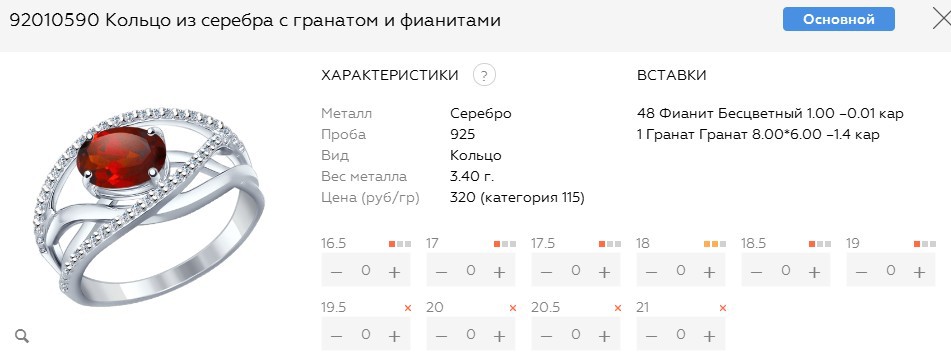Open the characteristics help question-mark icon
The height and width of the screenshot is (363, 951).
pos(484,76)
